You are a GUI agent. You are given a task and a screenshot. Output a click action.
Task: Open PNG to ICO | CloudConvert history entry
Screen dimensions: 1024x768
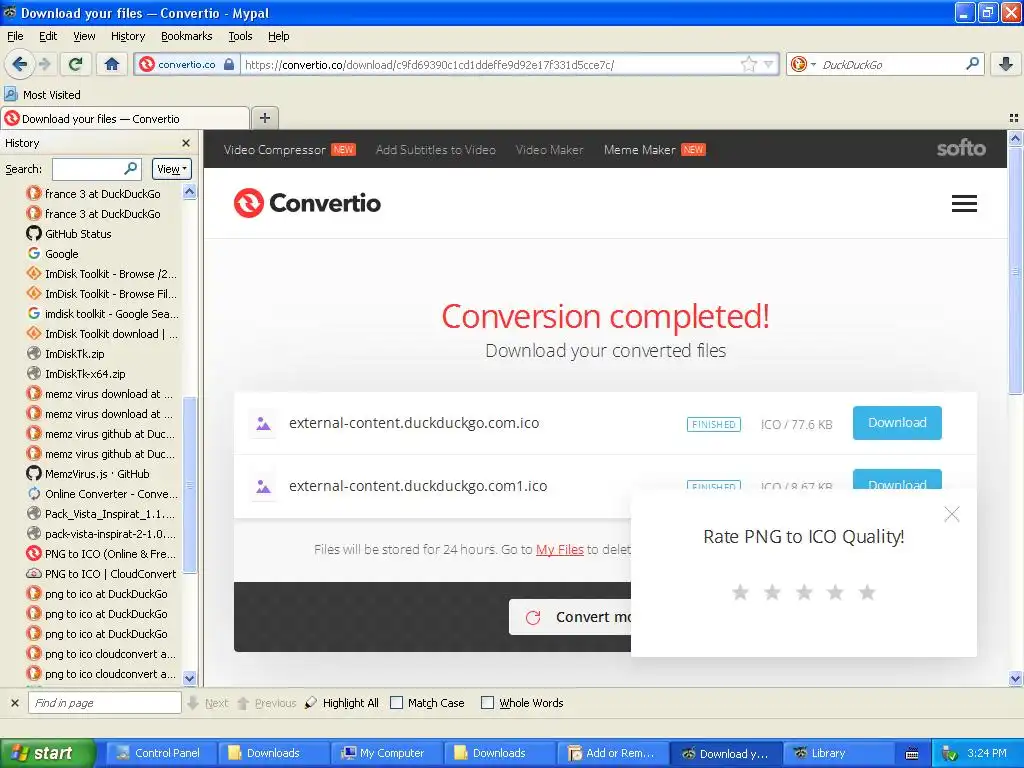pos(101,573)
